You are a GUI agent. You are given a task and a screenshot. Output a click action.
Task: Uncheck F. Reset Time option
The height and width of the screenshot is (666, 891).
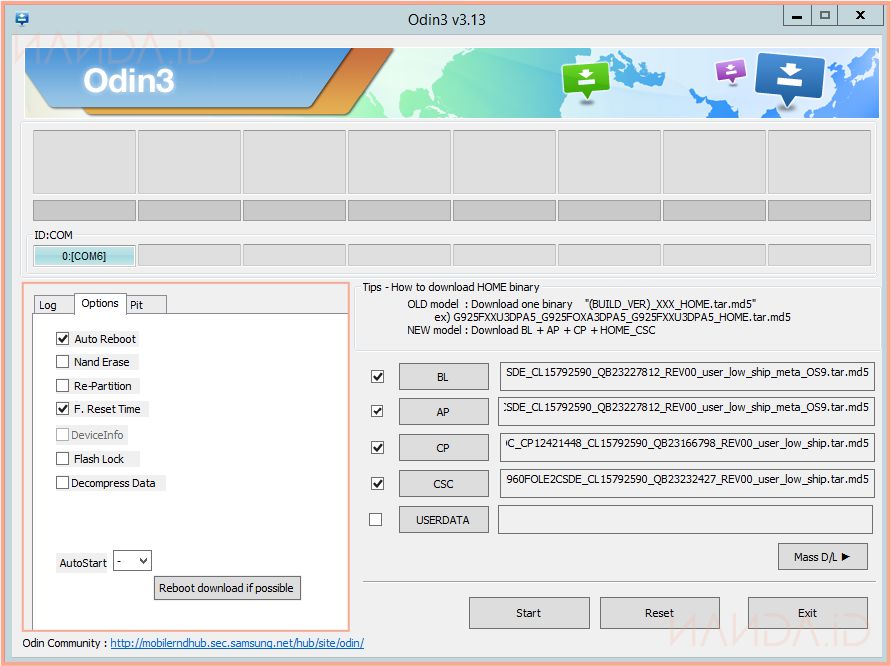(63, 409)
